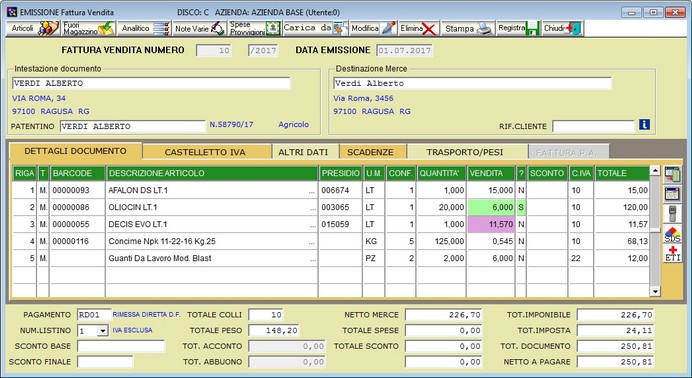Close the form with Chiudi button
692x378 pixels.
pos(563,29)
